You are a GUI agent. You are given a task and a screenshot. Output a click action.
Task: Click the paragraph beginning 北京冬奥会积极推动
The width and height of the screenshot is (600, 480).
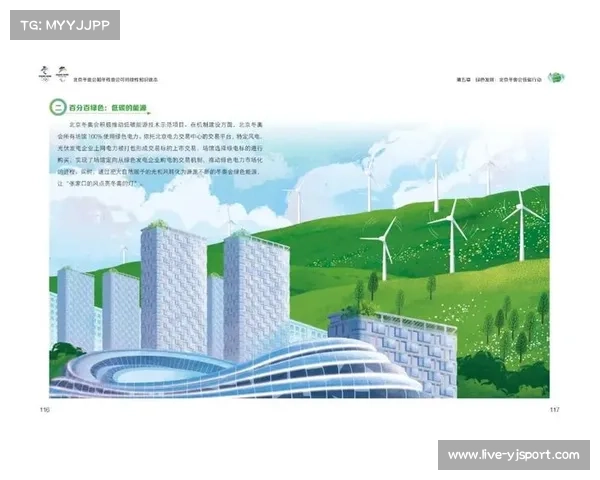160,154
